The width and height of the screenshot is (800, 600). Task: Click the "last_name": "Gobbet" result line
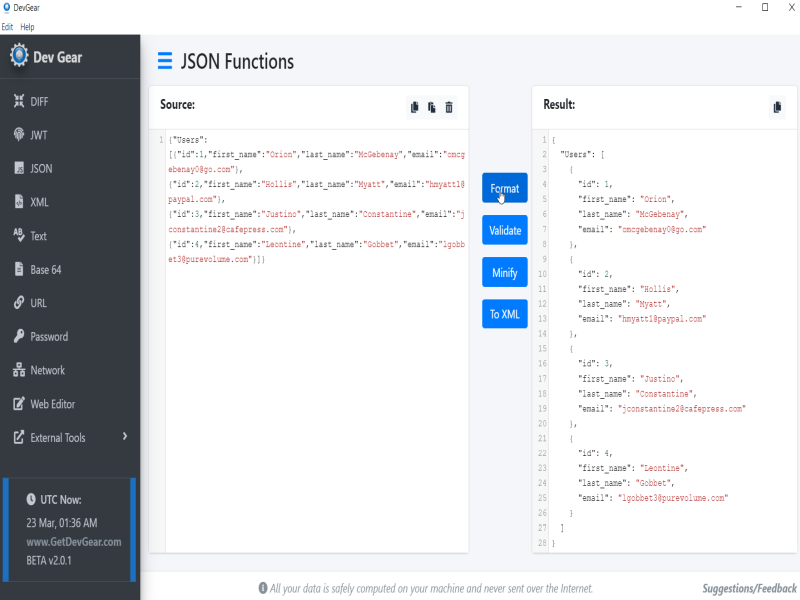(x=627, y=483)
